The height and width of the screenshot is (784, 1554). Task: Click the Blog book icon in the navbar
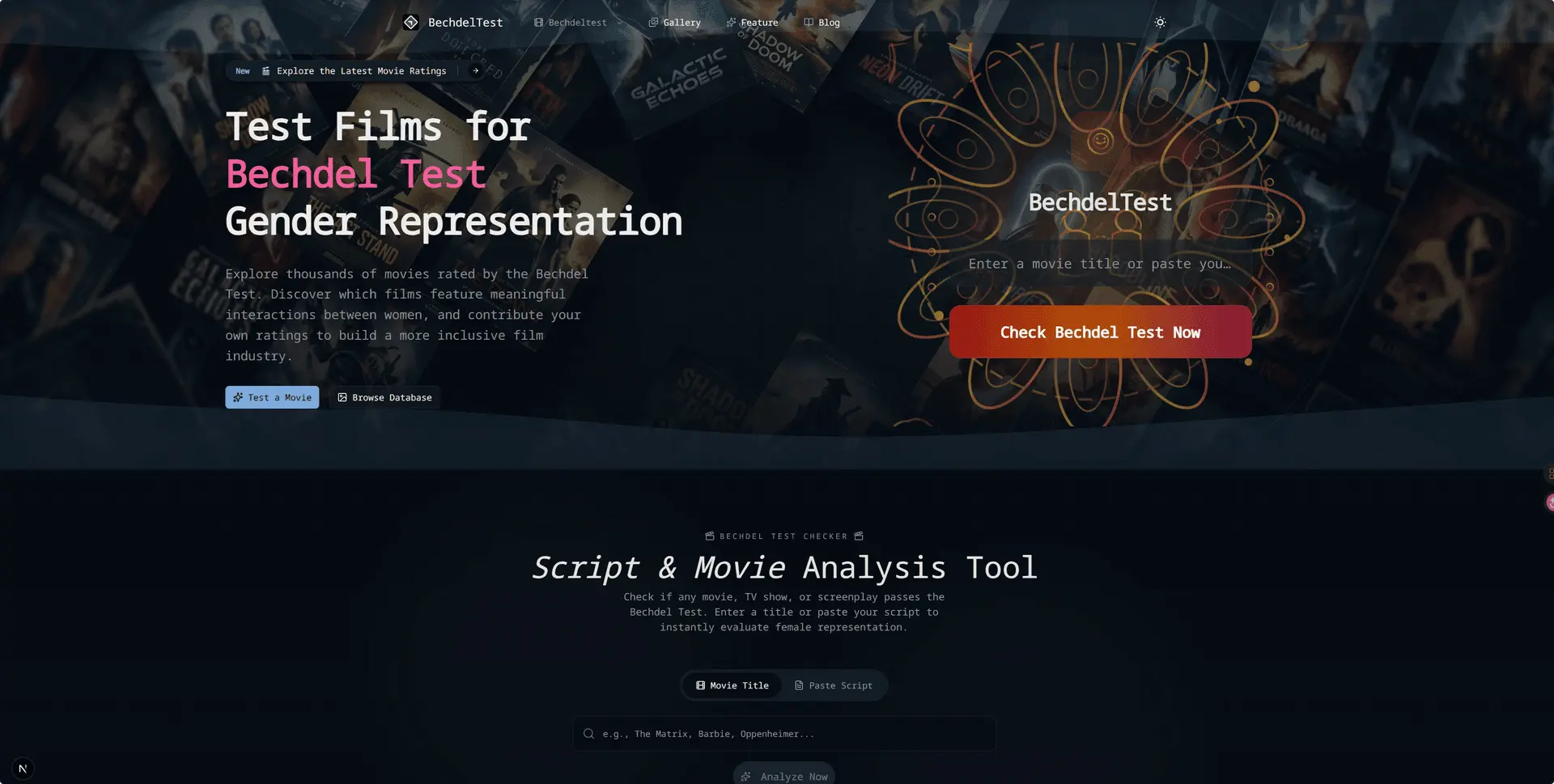coord(809,23)
